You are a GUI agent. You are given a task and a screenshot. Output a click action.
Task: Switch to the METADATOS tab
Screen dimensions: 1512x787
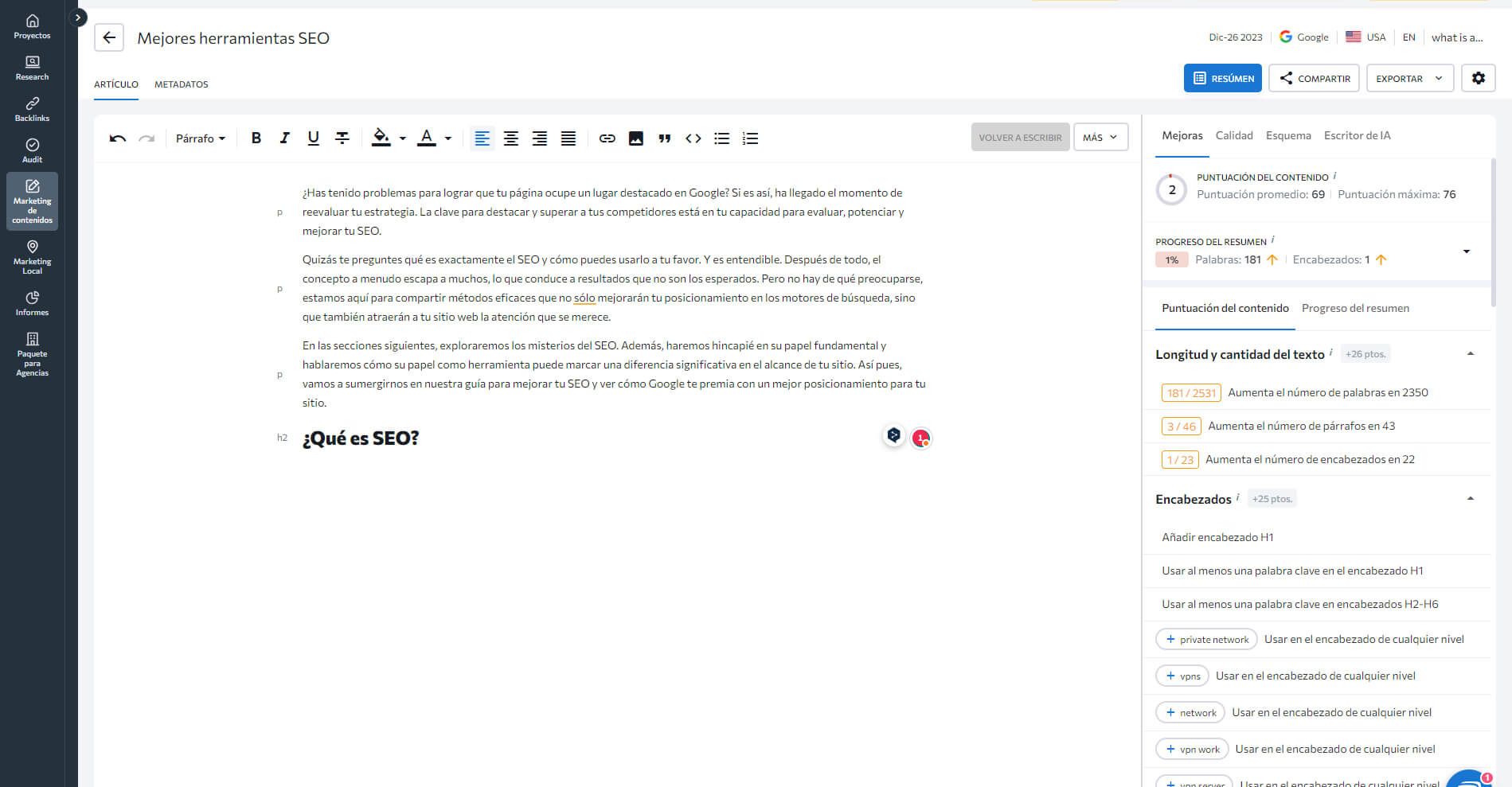tap(182, 84)
